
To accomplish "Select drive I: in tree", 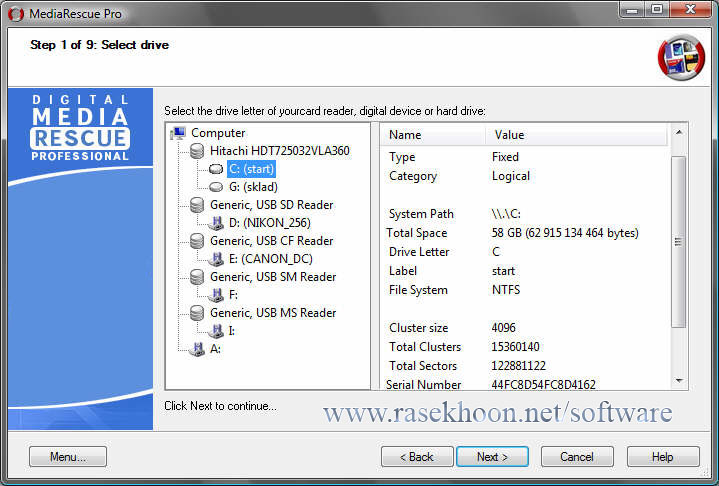I will pyautogui.click(x=232, y=331).
